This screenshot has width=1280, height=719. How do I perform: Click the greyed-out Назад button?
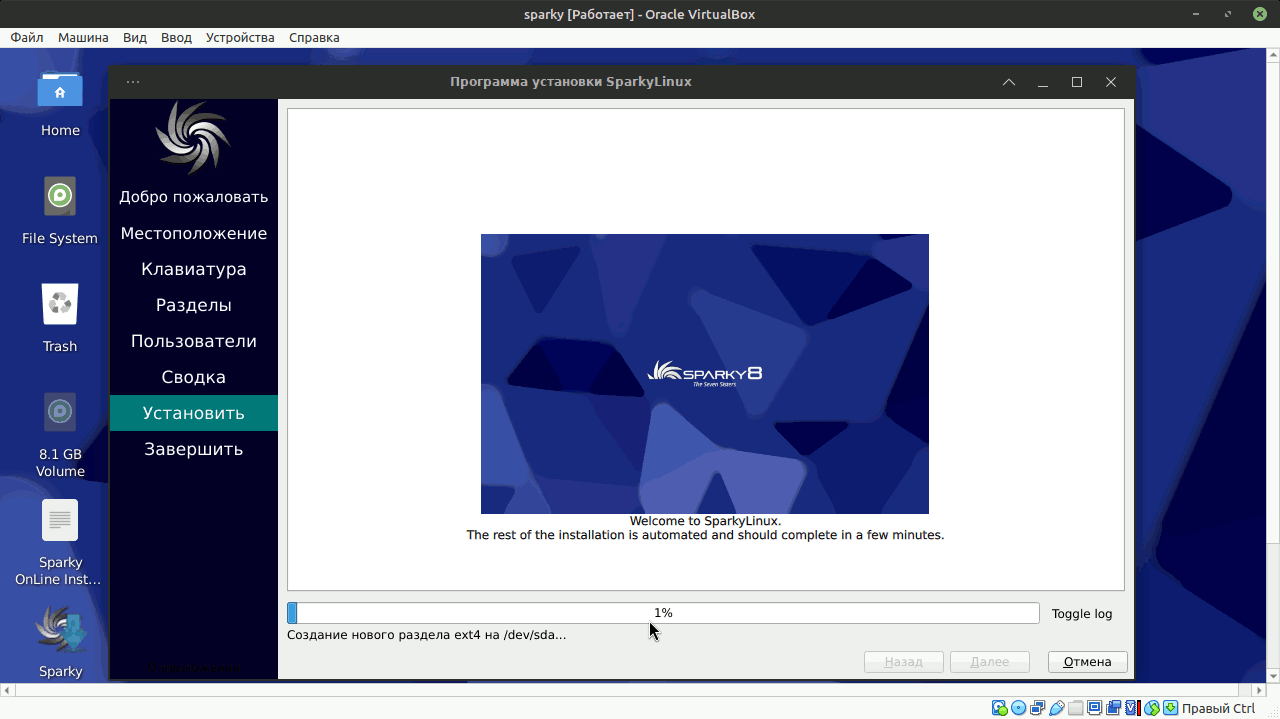coord(904,662)
